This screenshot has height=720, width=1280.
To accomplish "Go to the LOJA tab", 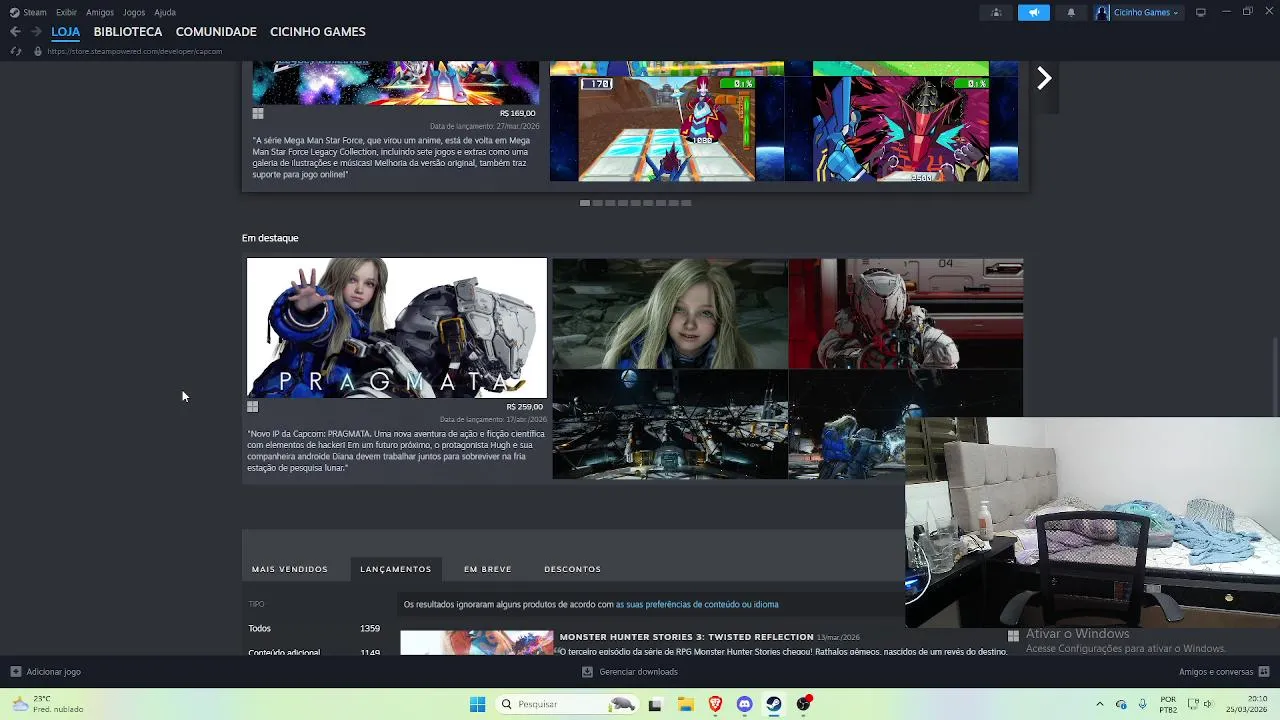I will point(66,32).
